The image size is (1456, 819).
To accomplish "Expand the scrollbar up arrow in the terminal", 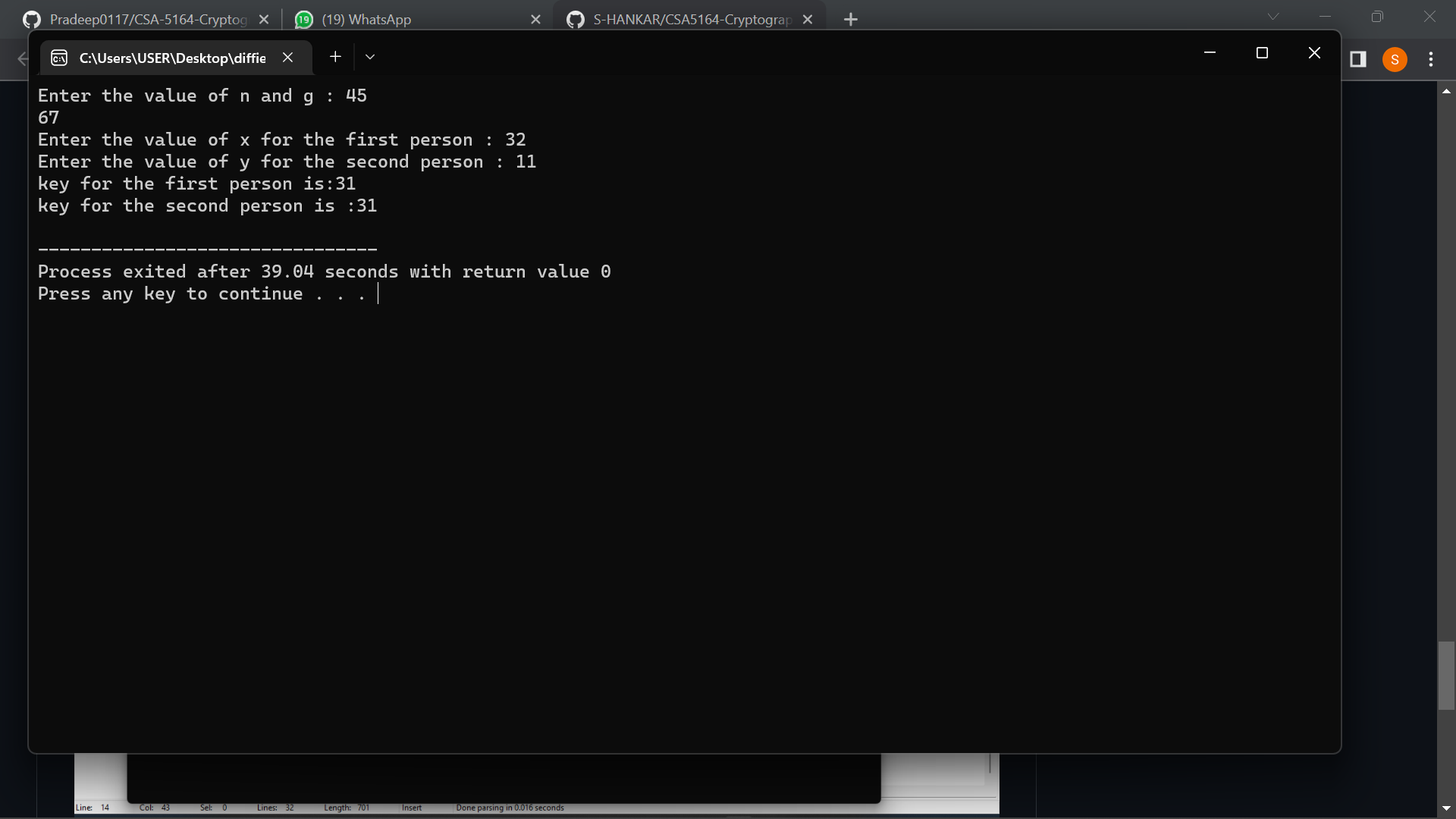I will pos(1447,91).
